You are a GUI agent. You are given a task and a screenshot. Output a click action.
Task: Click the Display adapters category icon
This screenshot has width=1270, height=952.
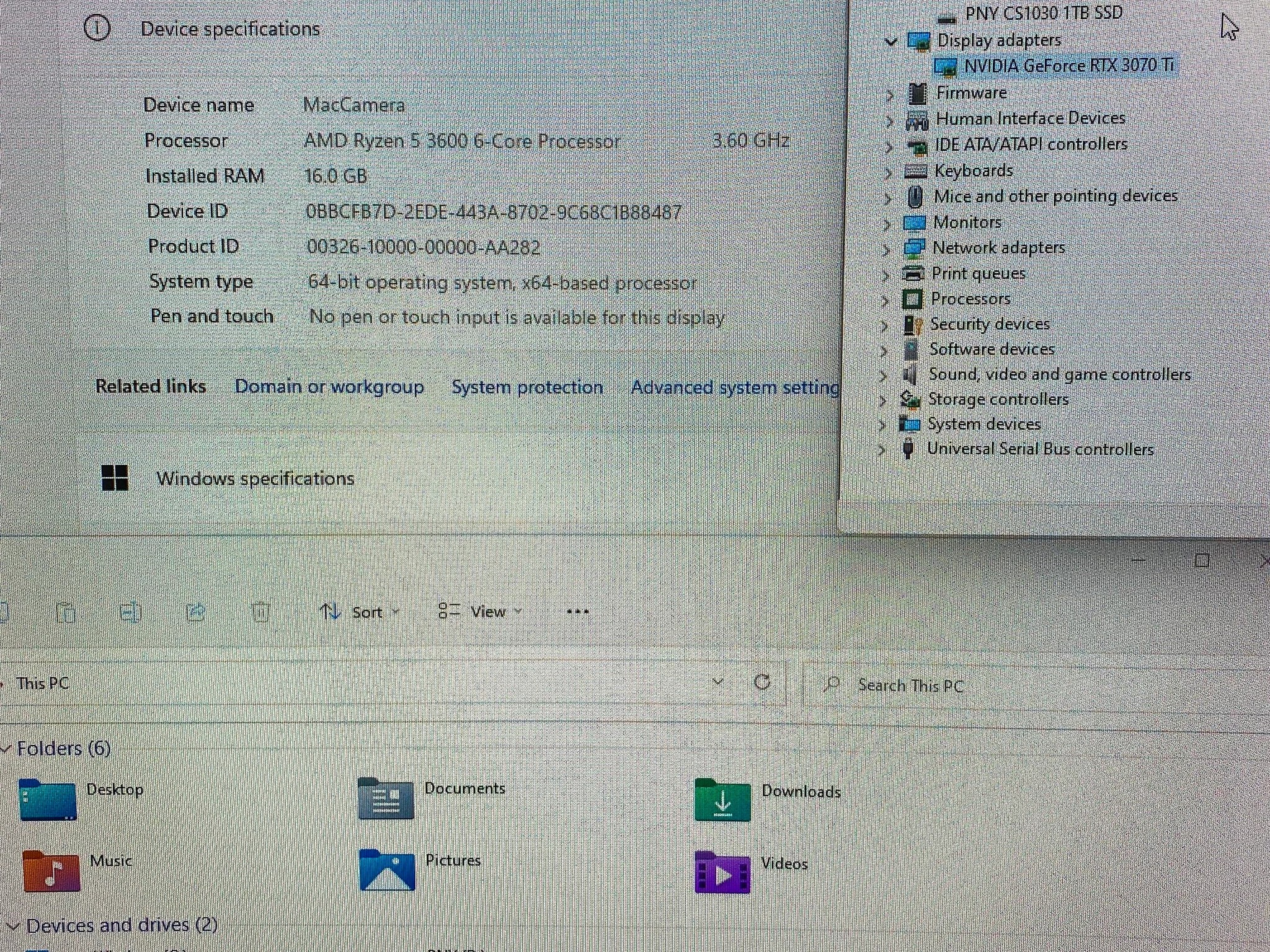[x=919, y=42]
